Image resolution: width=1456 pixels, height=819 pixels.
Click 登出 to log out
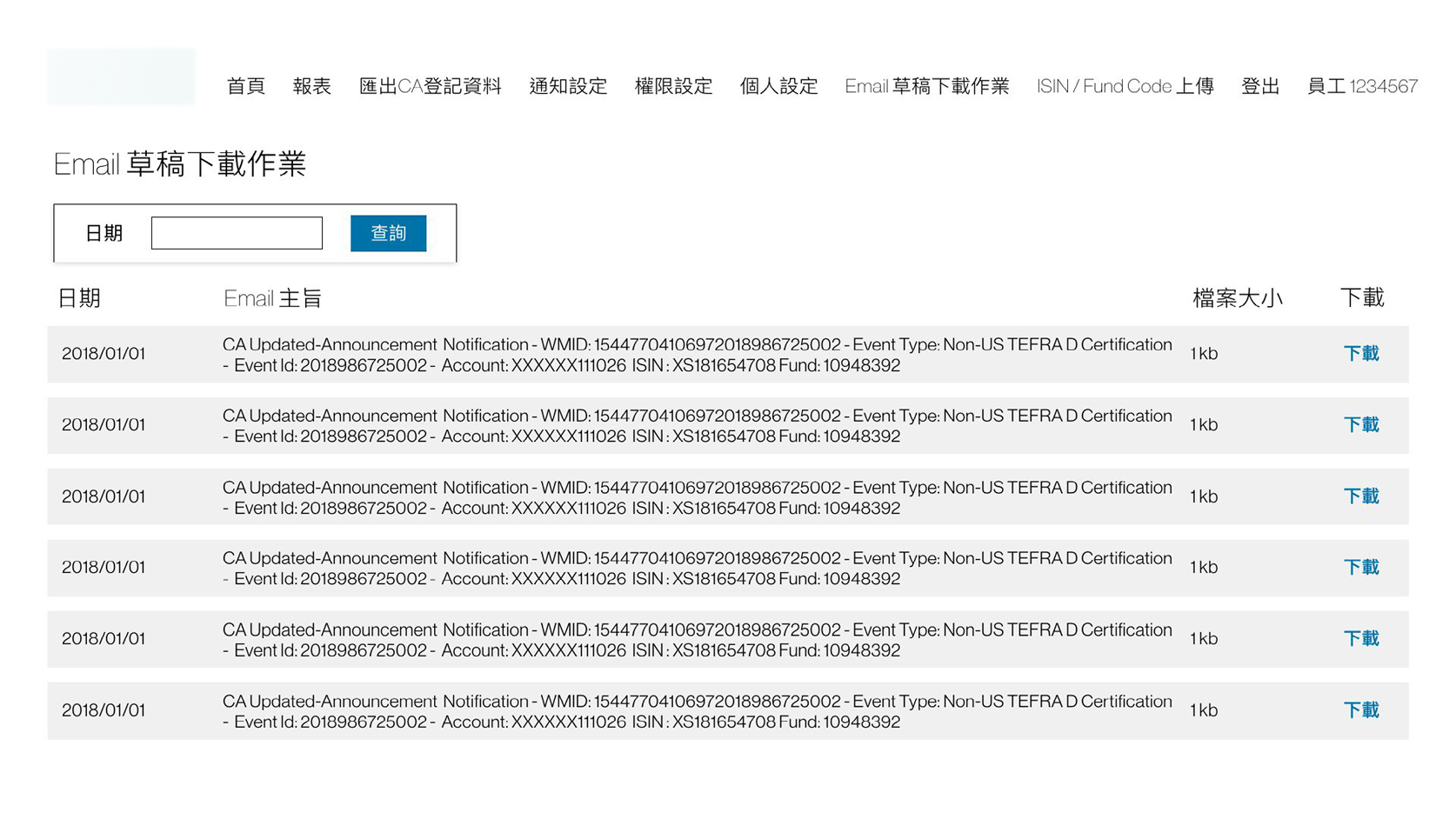point(1260,86)
